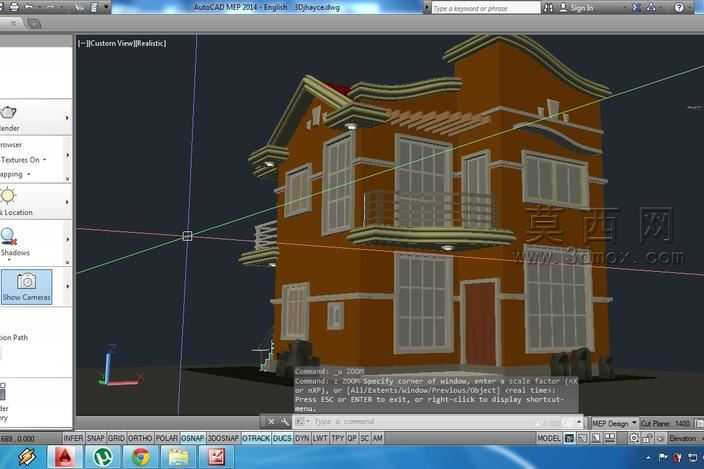Toggle AM annotation monitor
Image resolution: width=704 pixels, height=469 pixels.
pyautogui.click(x=378, y=438)
